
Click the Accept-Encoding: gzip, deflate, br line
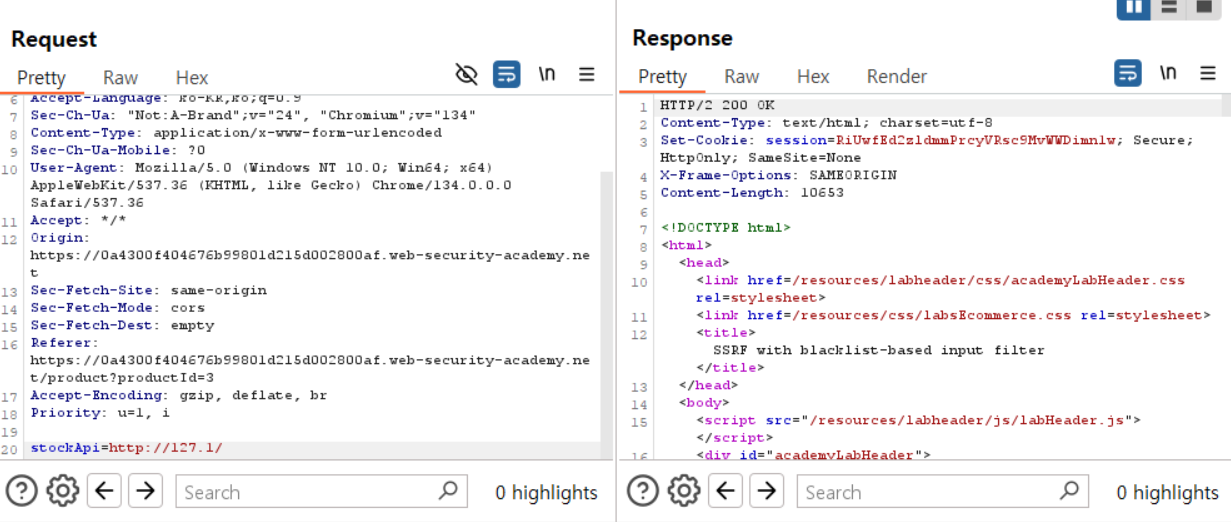tap(178, 395)
